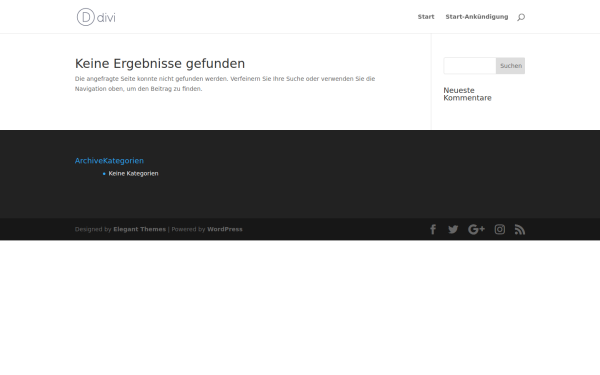This screenshot has width=600, height=375.
Task: Click the Suchen button in sidebar
Action: pyautogui.click(x=510, y=66)
